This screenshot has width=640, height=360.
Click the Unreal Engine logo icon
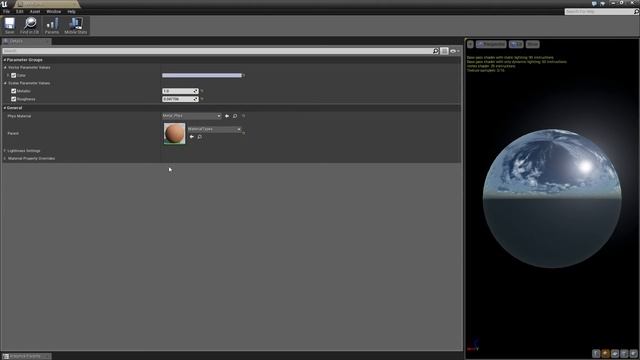4,4
